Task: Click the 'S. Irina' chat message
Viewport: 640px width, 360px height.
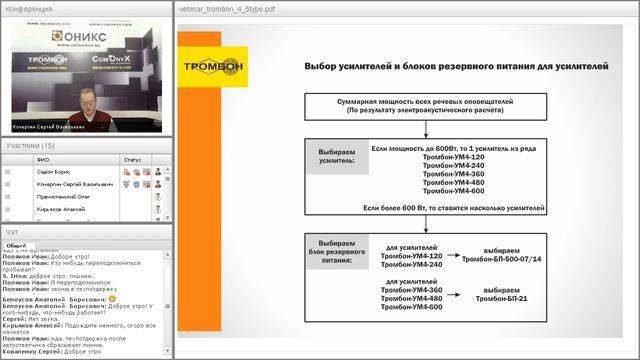Action: (49, 276)
